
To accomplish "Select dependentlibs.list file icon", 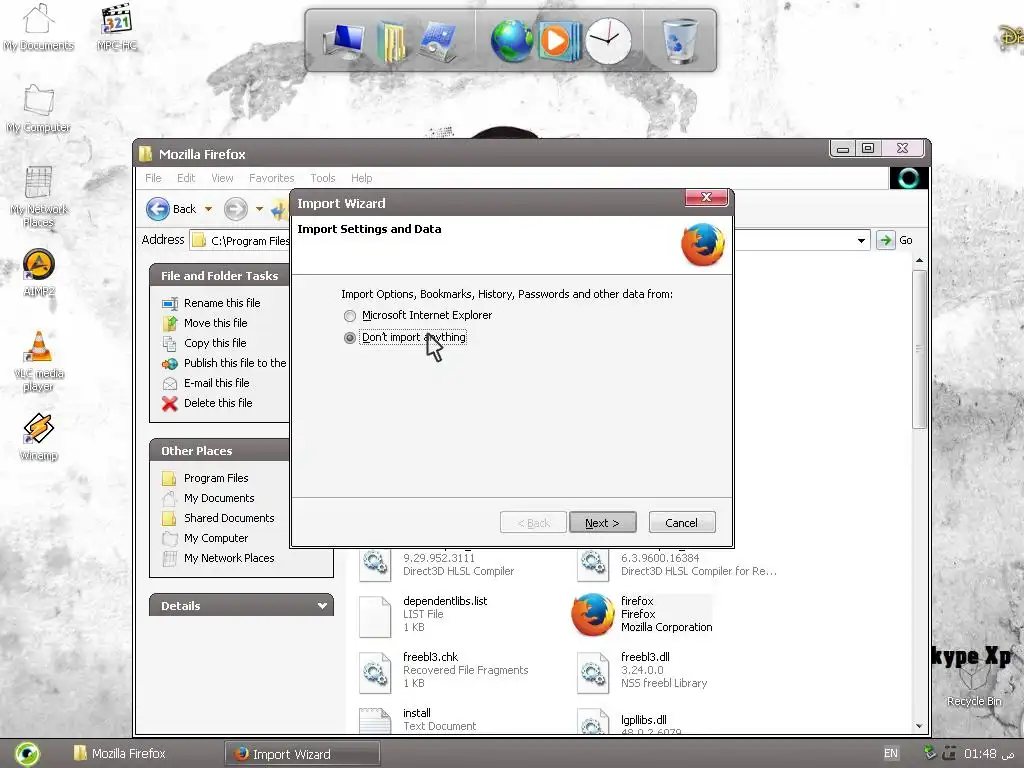I will (x=375, y=616).
